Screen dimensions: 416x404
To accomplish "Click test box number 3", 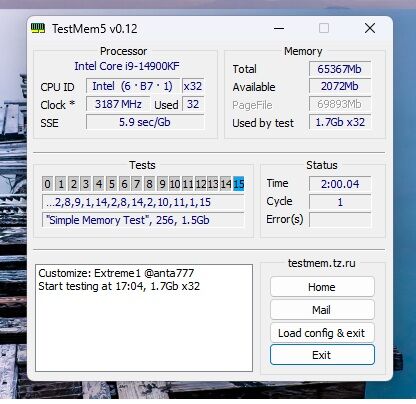I will 86,184.
